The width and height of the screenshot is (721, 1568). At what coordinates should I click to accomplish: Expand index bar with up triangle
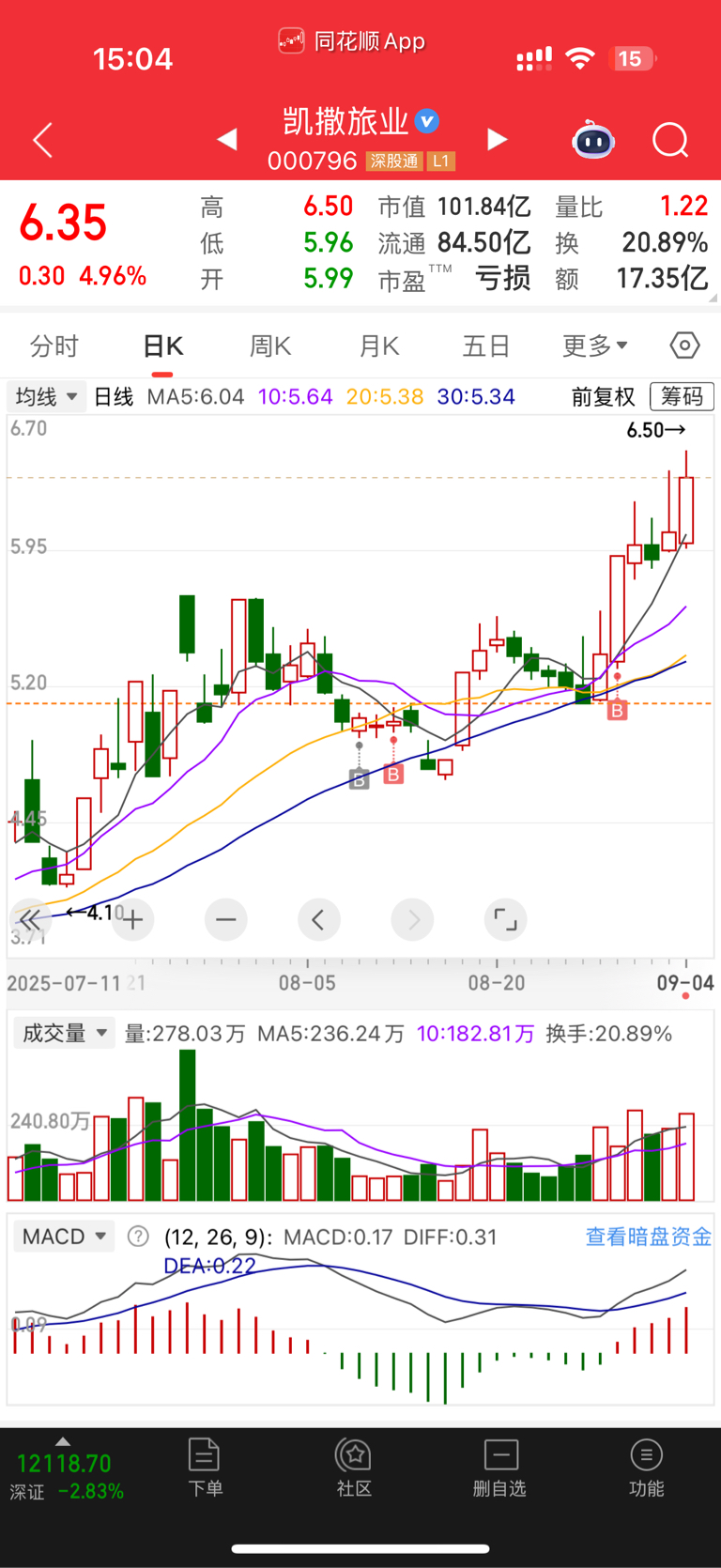[63, 1441]
